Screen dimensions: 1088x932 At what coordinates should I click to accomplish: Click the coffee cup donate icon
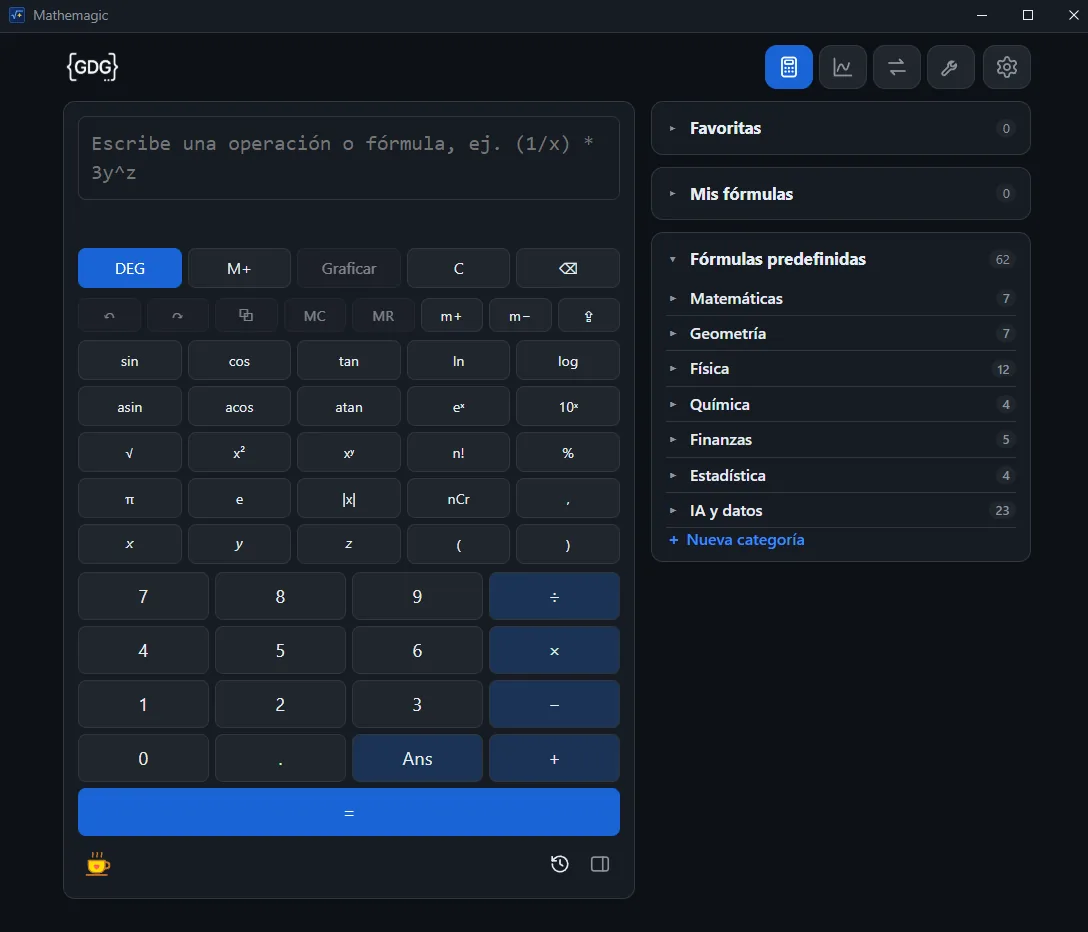(98, 864)
